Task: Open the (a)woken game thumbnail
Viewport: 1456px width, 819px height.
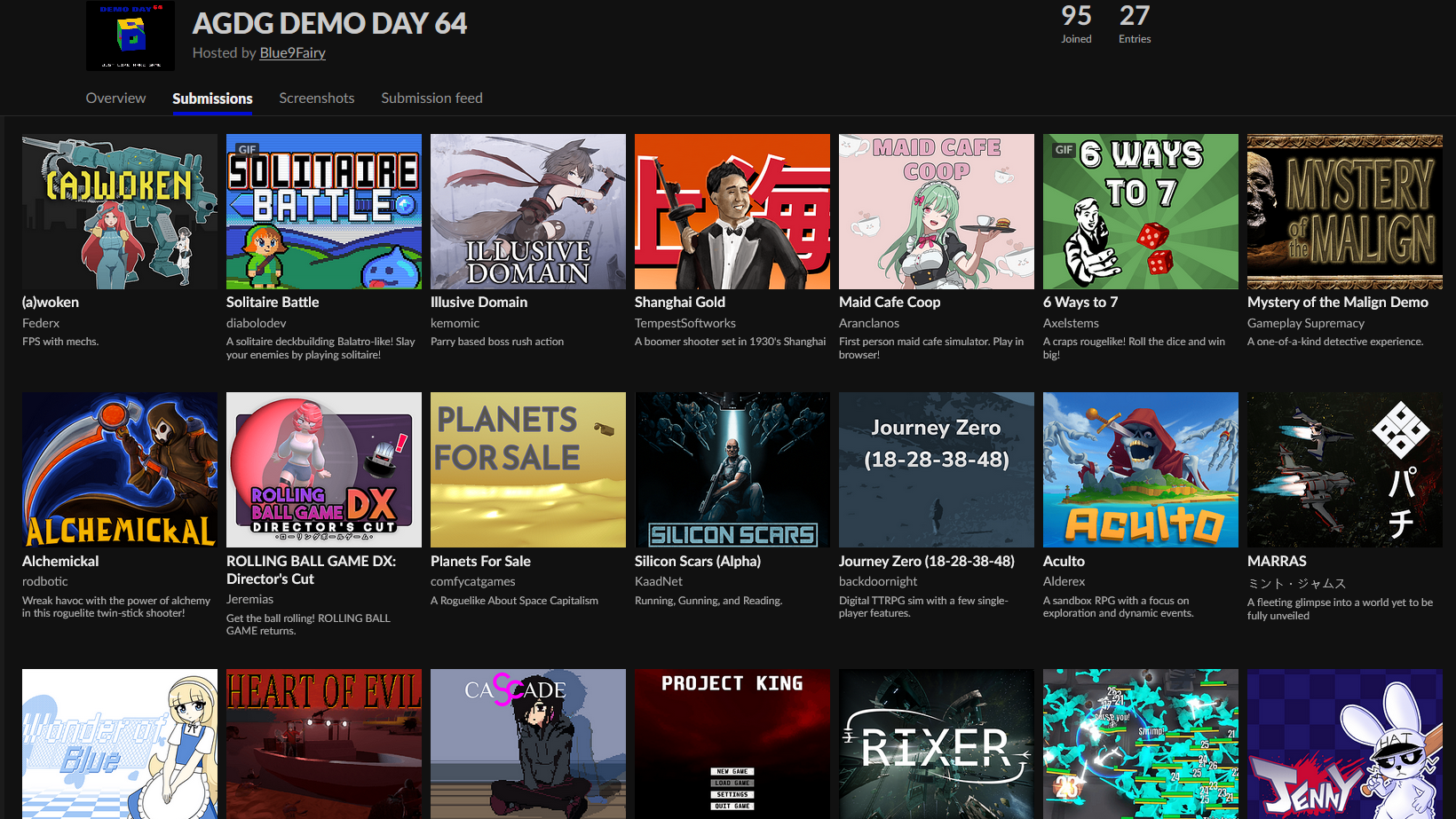Action: (x=120, y=211)
